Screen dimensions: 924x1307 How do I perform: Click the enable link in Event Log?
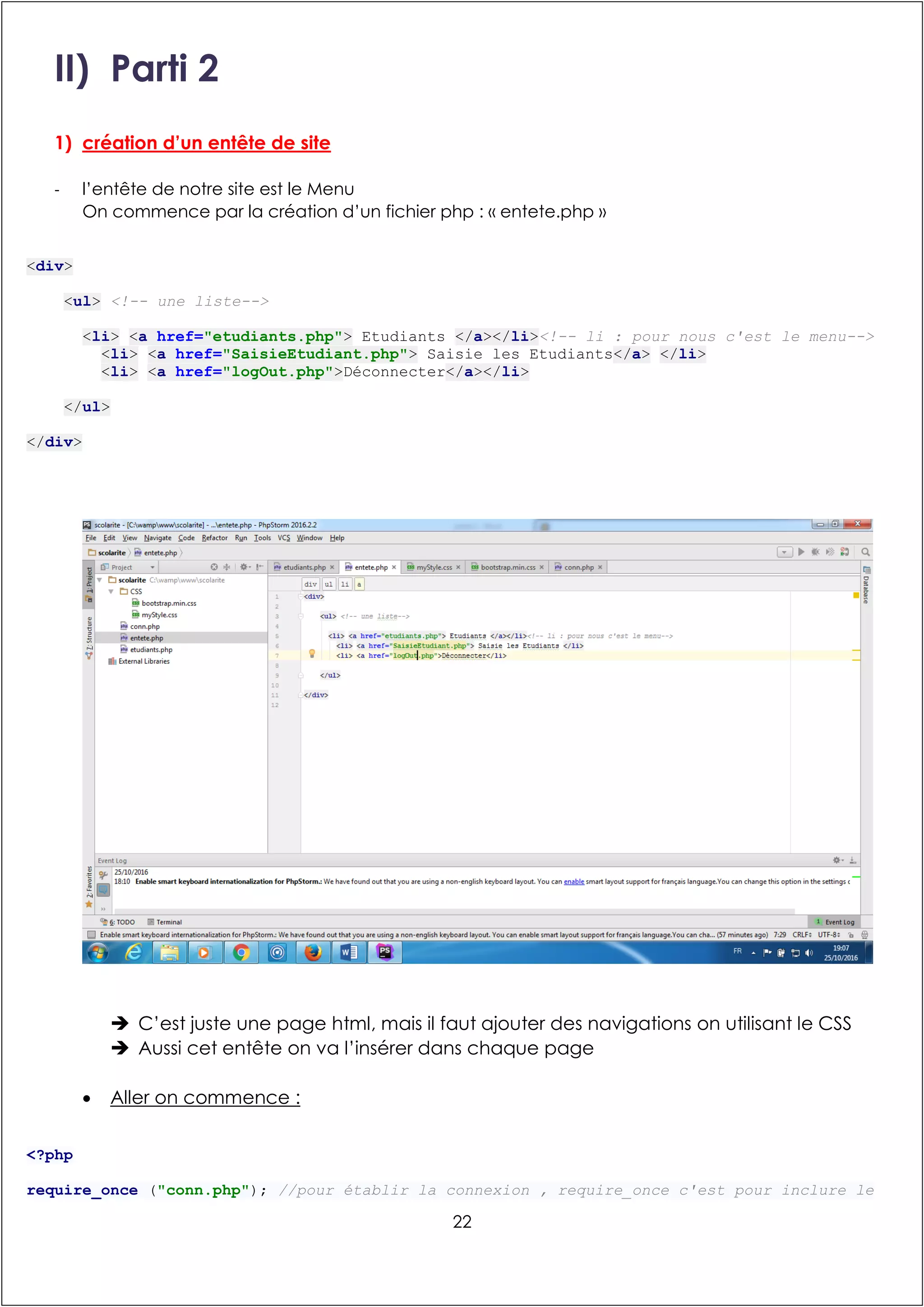(x=573, y=882)
